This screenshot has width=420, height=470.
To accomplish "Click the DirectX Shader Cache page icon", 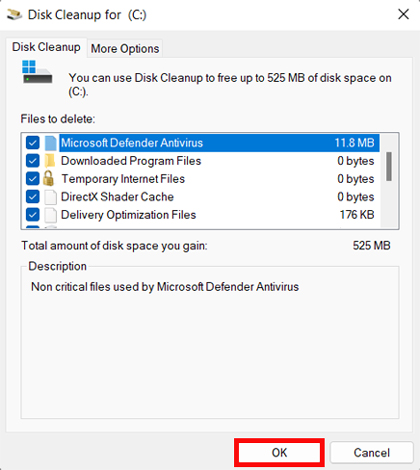I will point(50,197).
